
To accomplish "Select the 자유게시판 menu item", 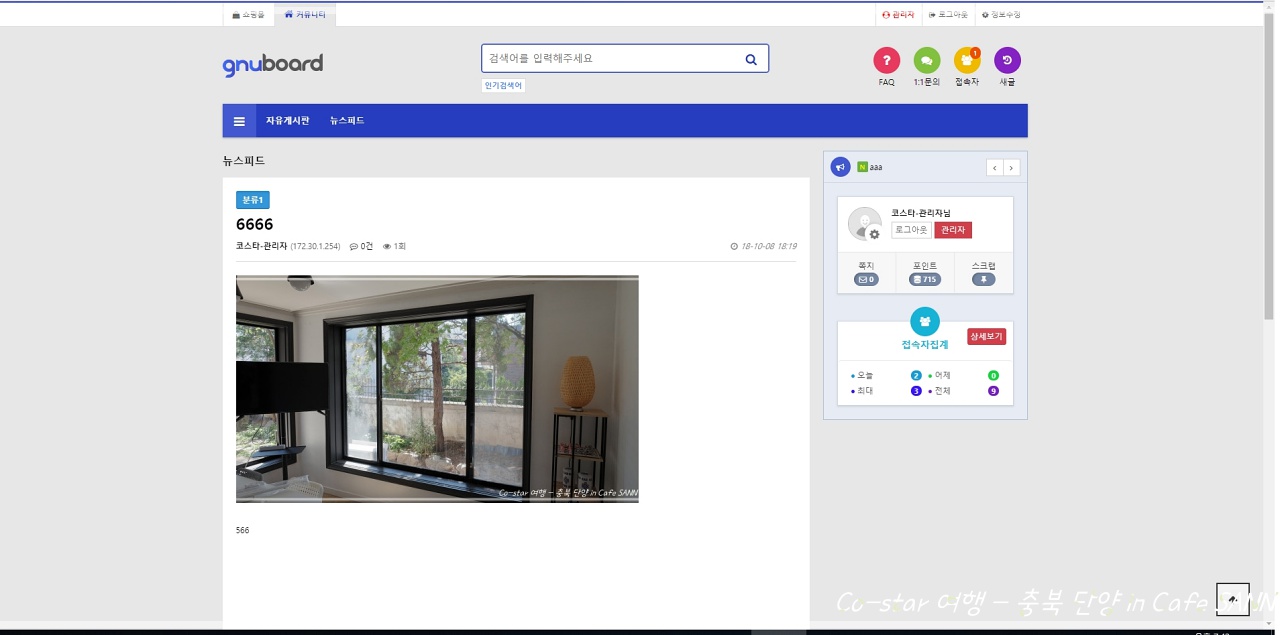I will pyautogui.click(x=287, y=121).
